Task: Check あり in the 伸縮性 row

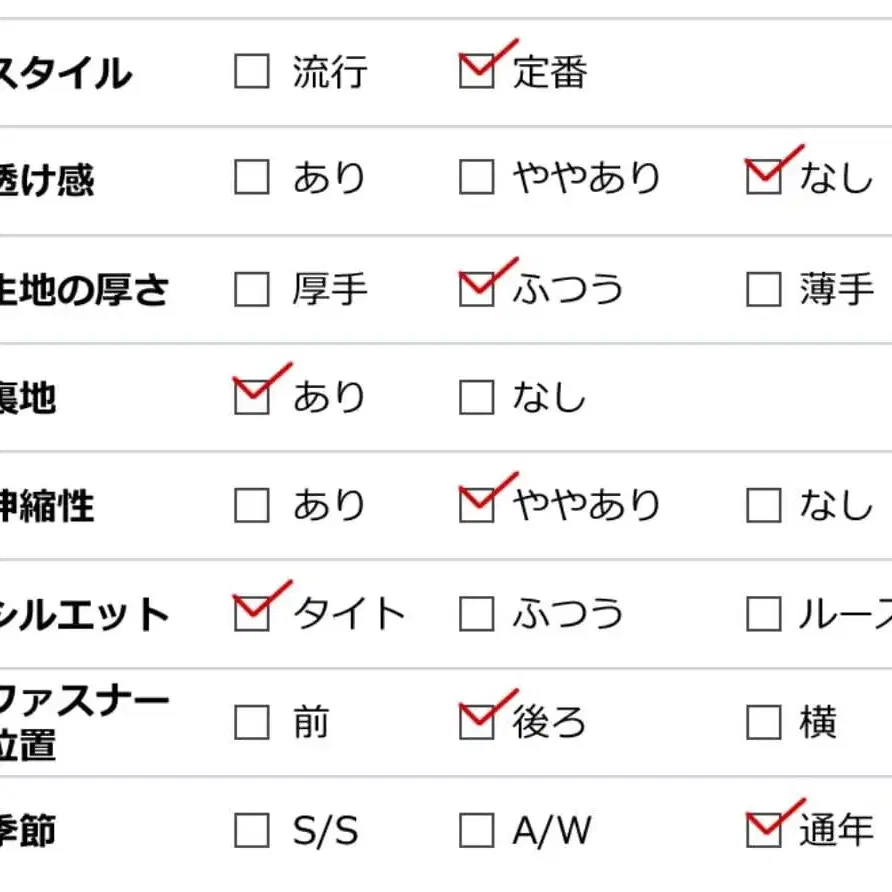Action: click(251, 506)
